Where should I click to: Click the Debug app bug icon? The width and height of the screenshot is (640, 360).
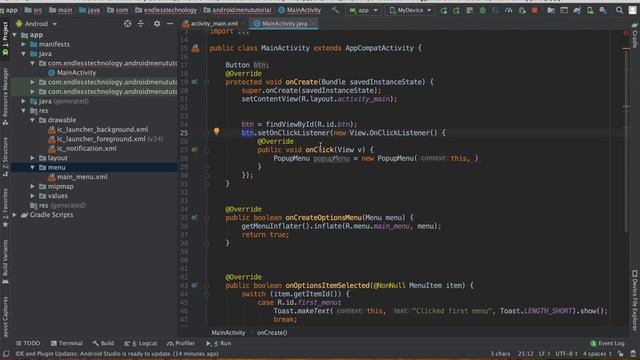pyautogui.click(x=482, y=10)
